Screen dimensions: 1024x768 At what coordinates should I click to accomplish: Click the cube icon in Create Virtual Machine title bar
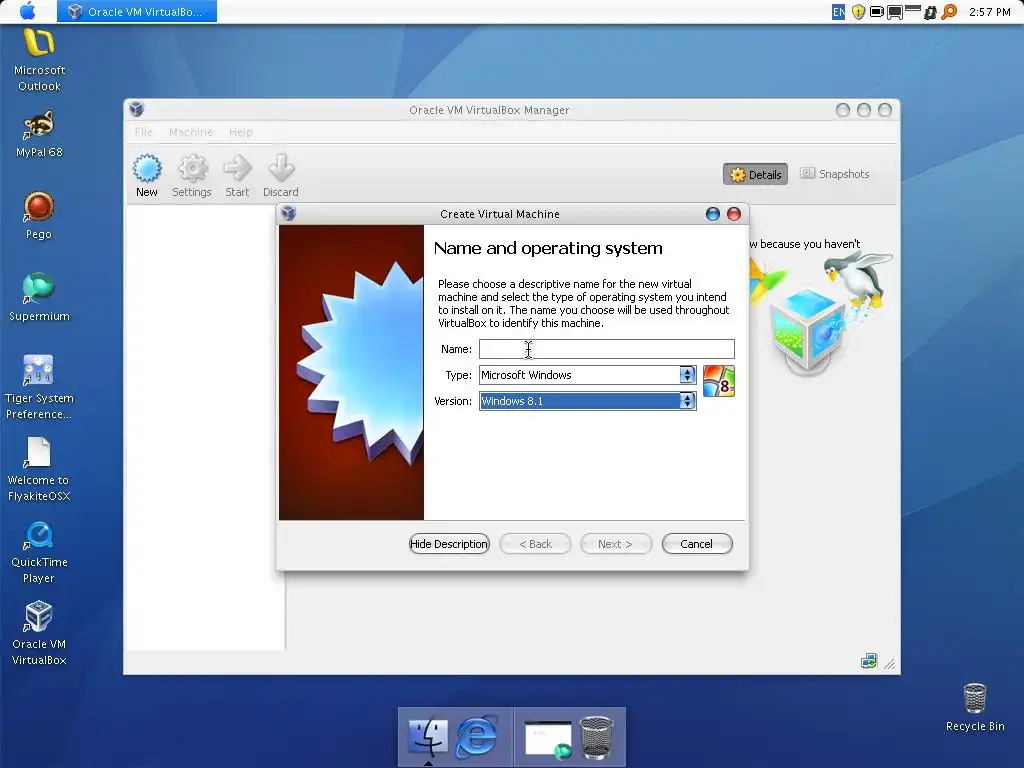click(289, 214)
